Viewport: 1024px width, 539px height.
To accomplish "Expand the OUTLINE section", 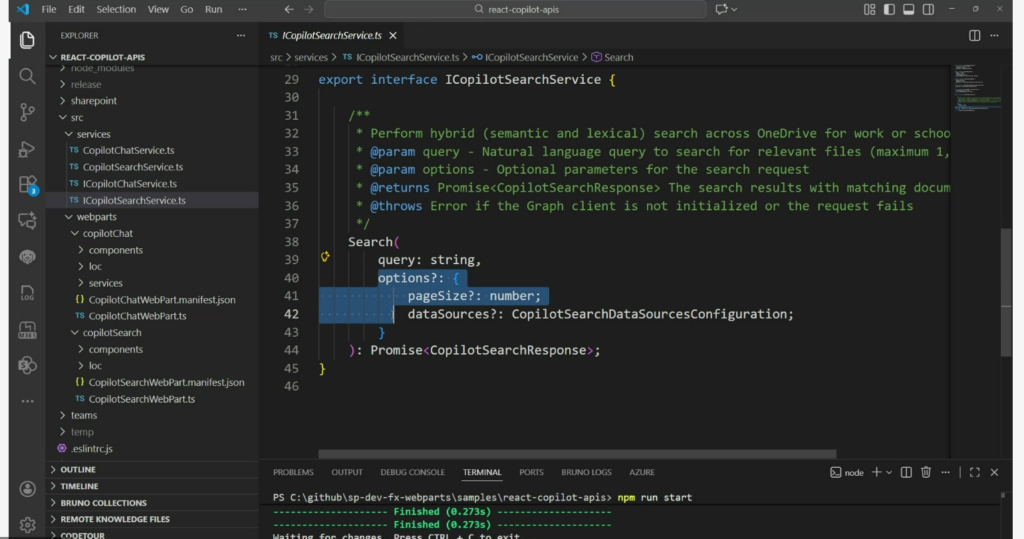I will 78,469.
